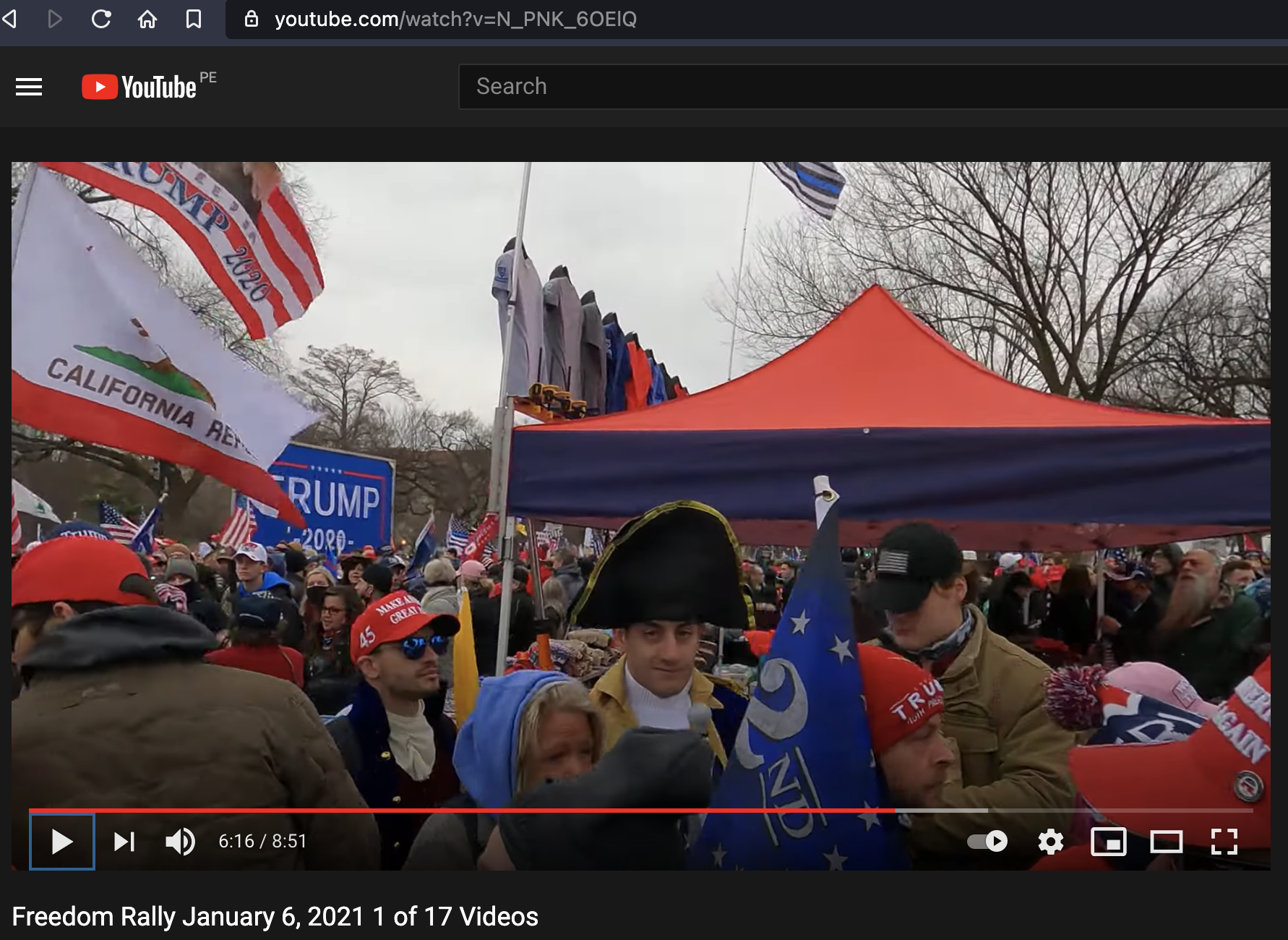Go to YouTube home via the logo
The width and height of the screenshot is (1288, 940).
(x=139, y=87)
